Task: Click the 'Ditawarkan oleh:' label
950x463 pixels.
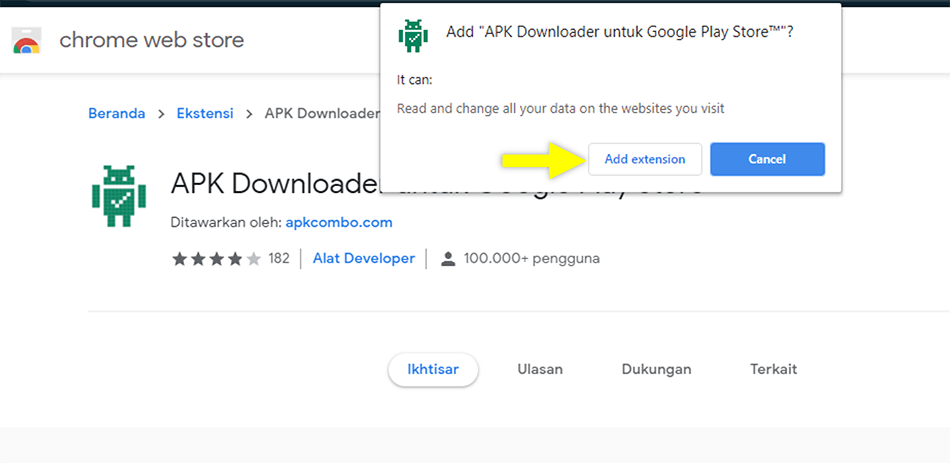Action: tap(227, 222)
